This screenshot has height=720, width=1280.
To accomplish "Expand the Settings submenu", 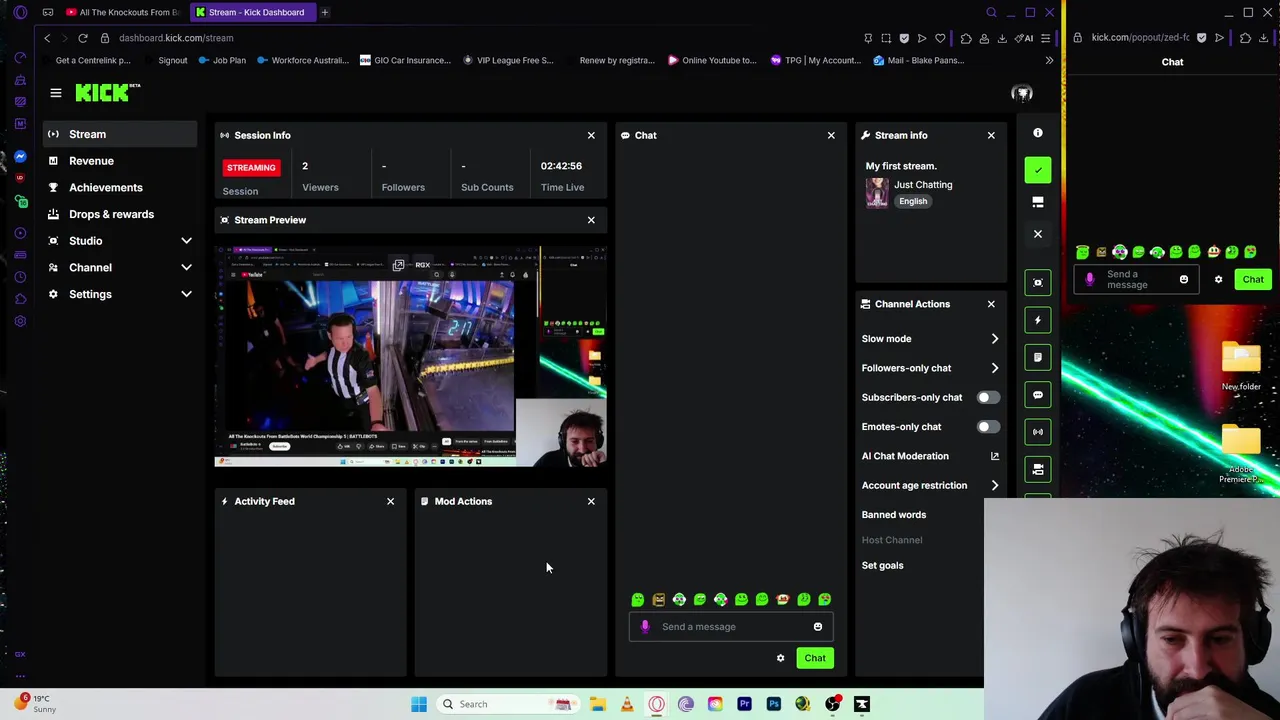I will [x=120, y=294].
